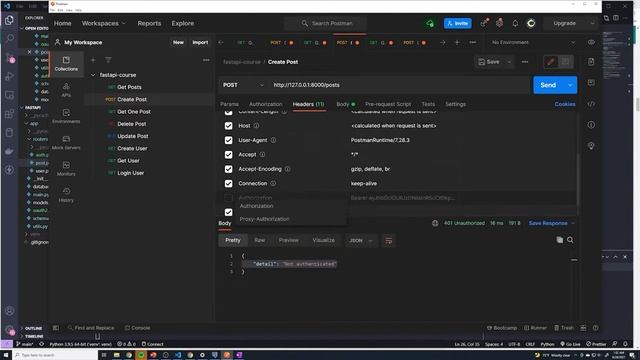Add a new request tab with the plus icon

point(457,42)
